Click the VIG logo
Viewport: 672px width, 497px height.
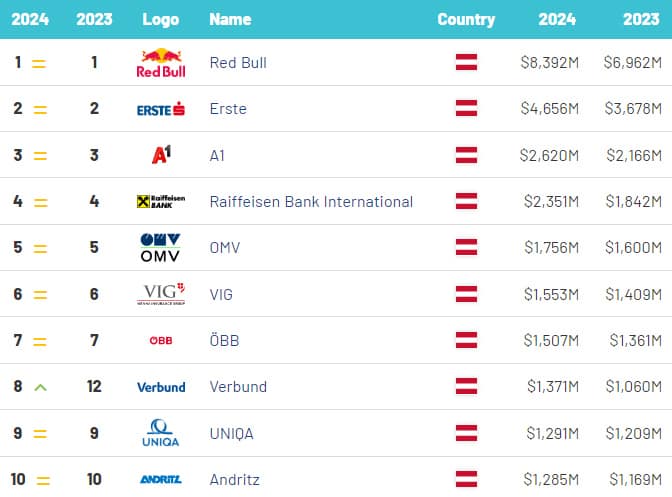point(160,294)
